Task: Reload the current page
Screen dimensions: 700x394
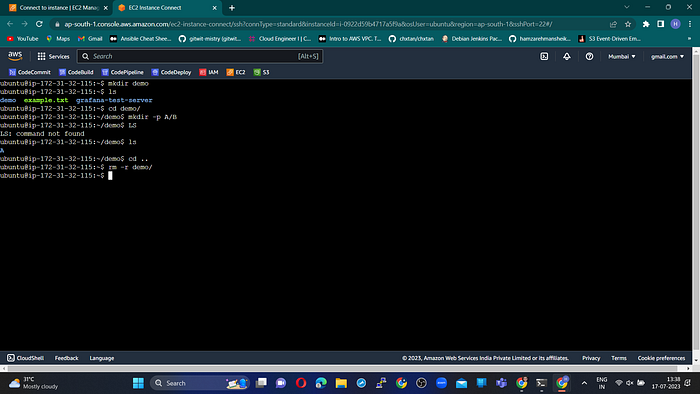Action: coord(39,24)
